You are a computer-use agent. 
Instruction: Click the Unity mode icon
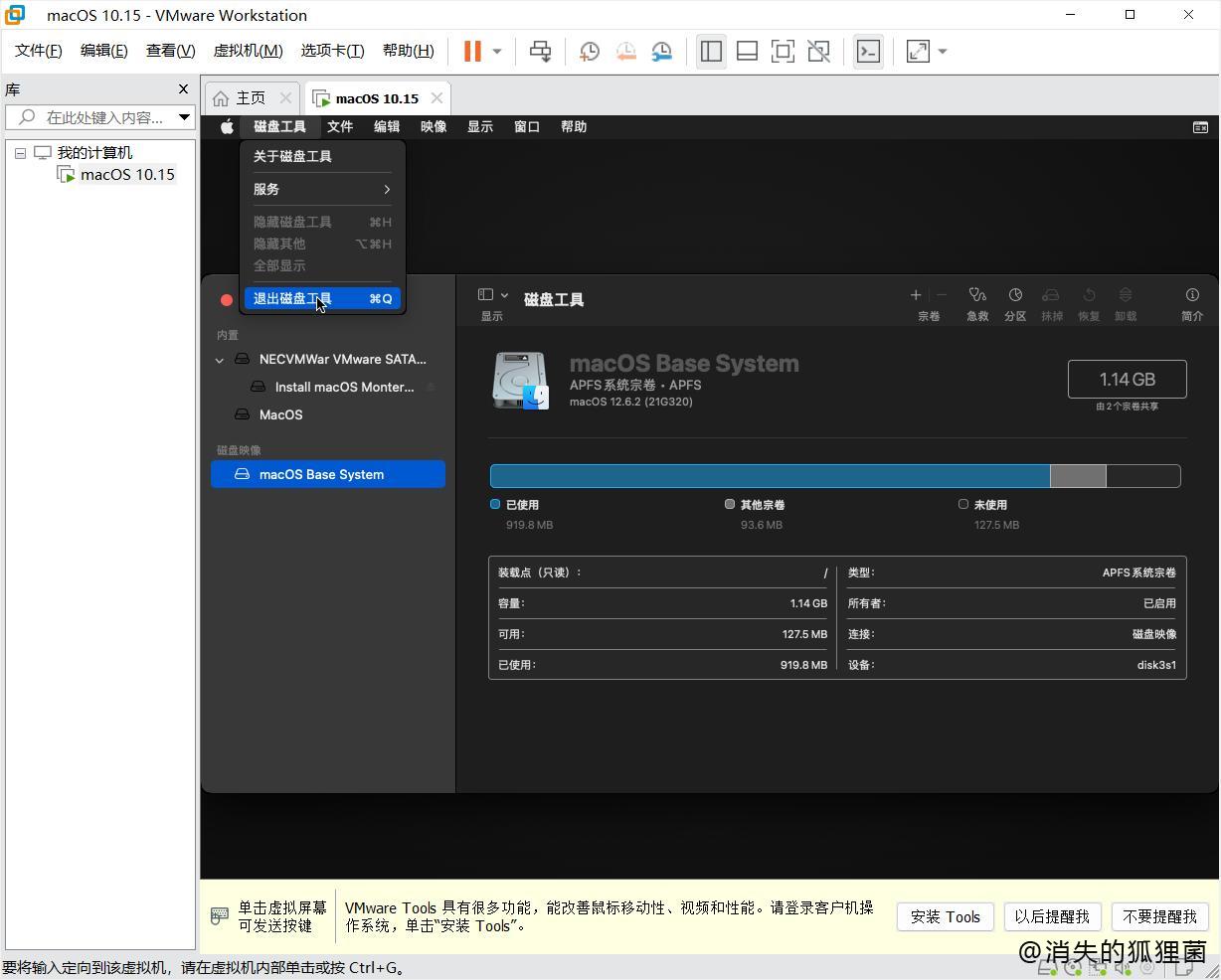pyautogui.click(x=818, y=51)
